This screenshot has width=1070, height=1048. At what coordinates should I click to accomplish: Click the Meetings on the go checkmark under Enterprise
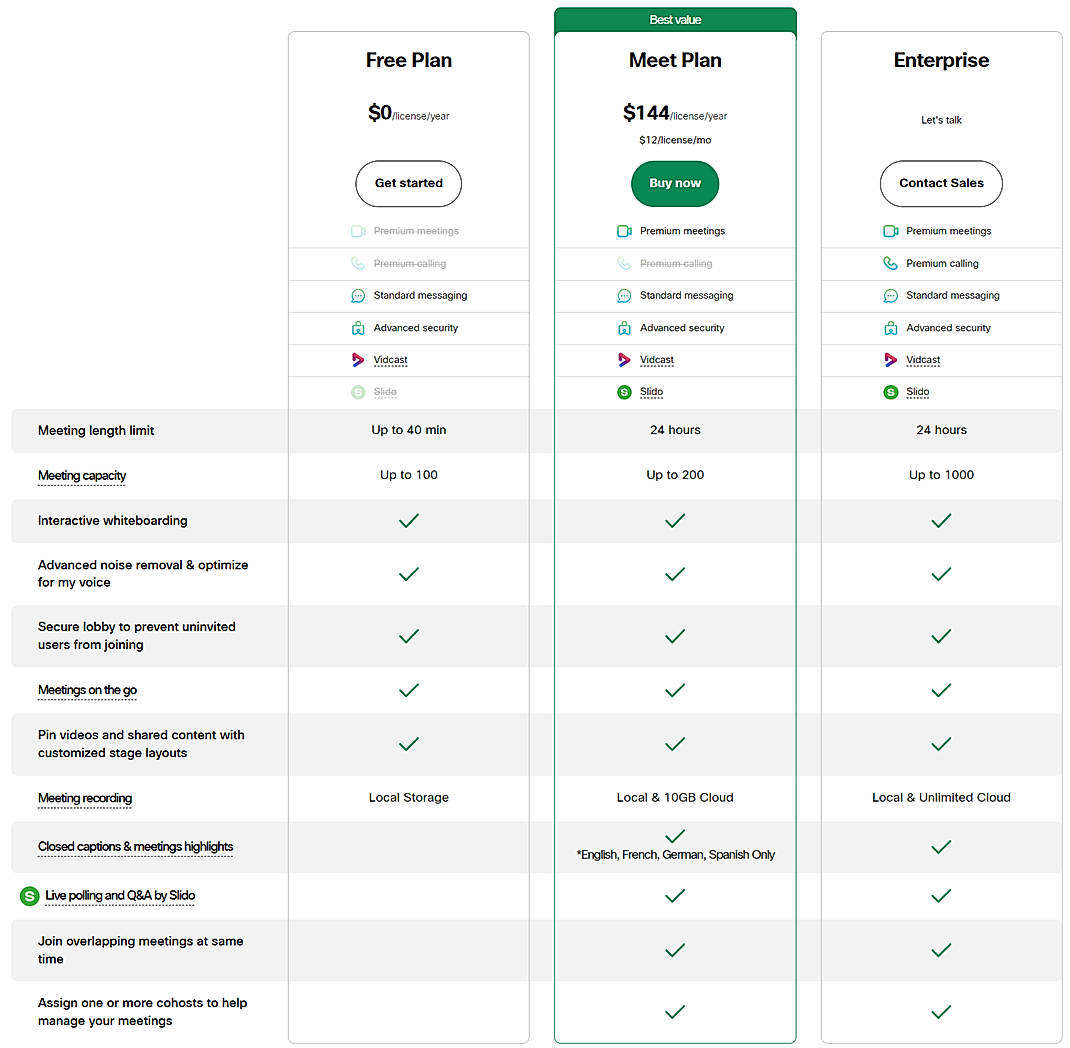pyautogui.click(x=941, y=690)
